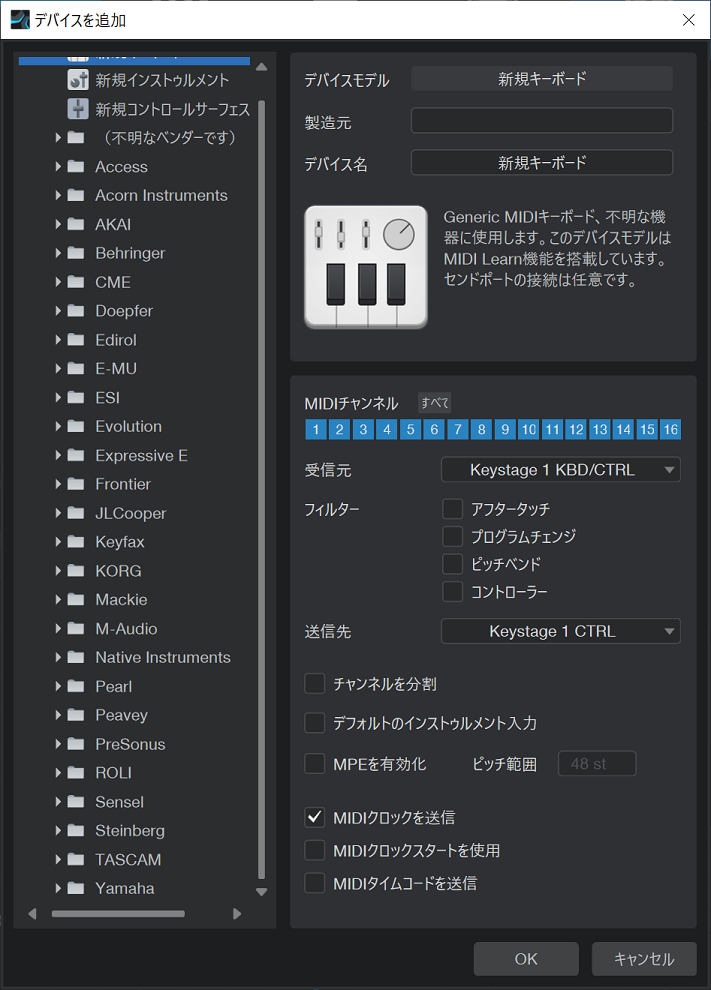Click the Doepfer folder icon
Image resolution: width=711 pixels, height=990 pixels.
[x=76, y=311]
